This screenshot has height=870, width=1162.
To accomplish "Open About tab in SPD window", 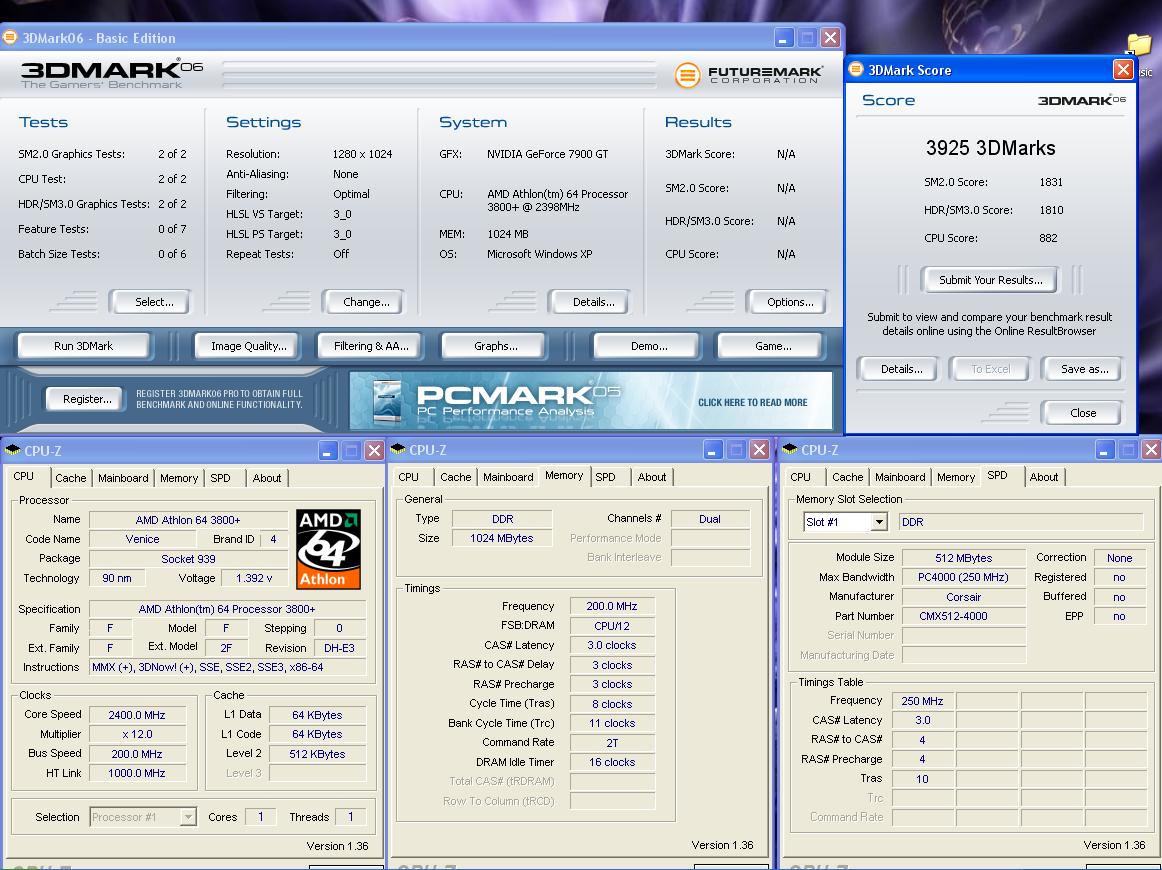I will 1044,477.
